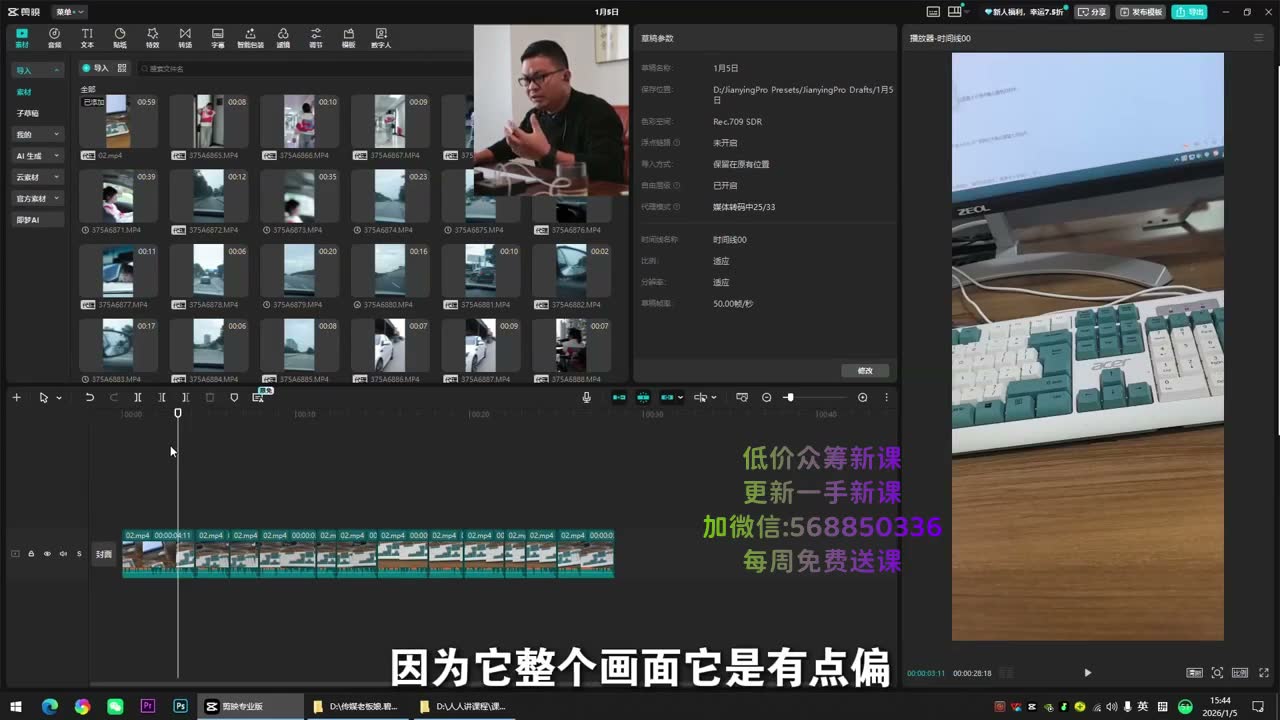
Task: Click the timeline playhead marker
Action: 178,413
